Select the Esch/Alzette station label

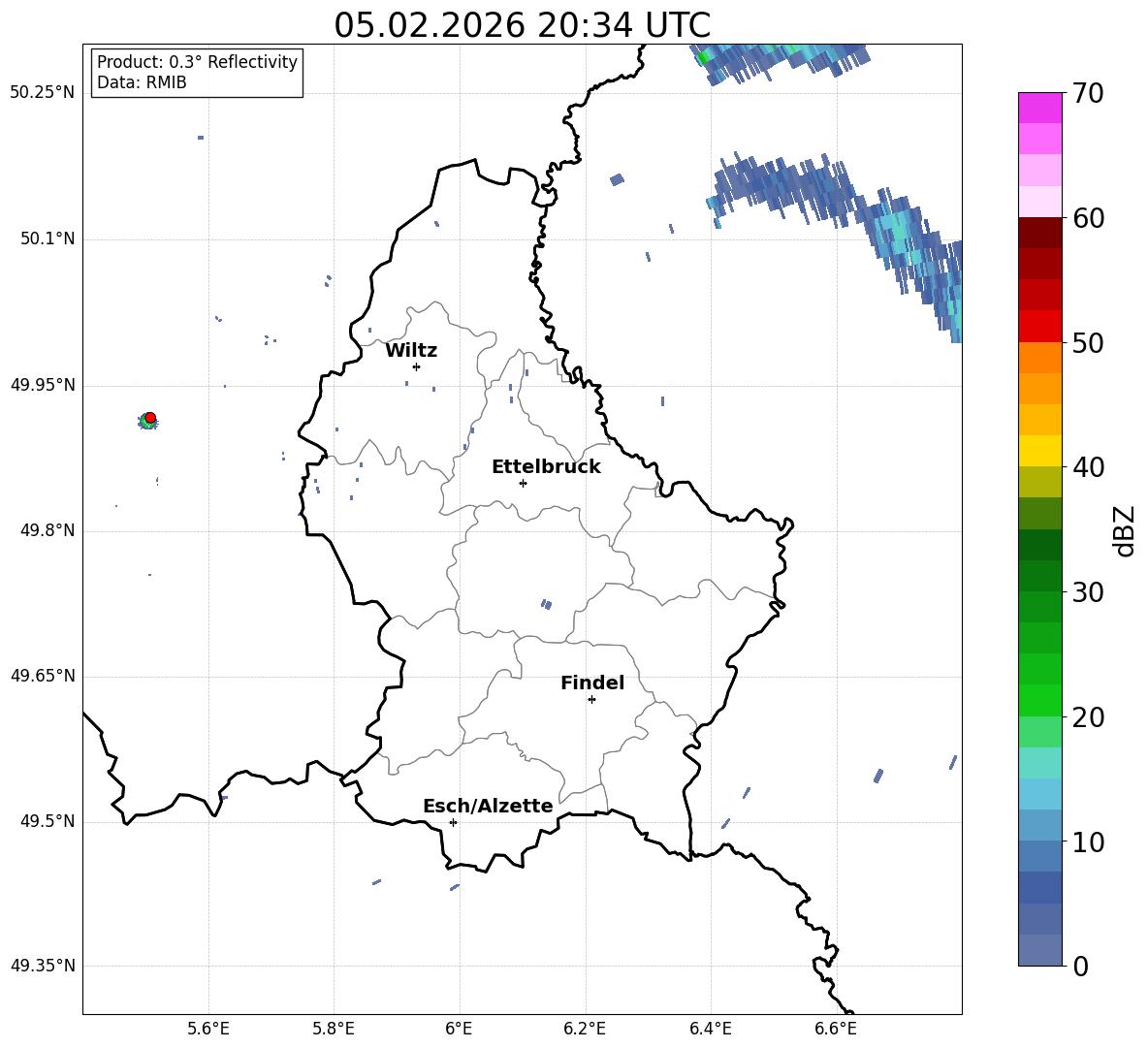[488, 806]
